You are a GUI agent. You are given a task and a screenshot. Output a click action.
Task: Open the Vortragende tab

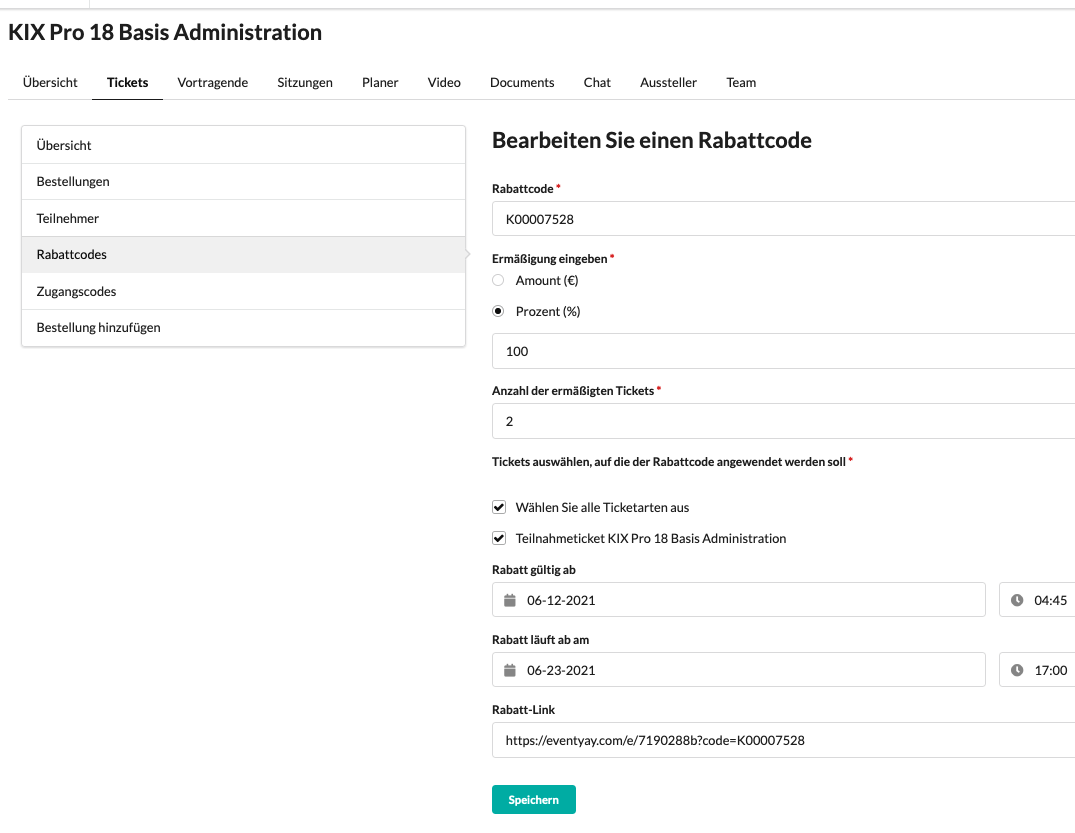tap(213, 82)
